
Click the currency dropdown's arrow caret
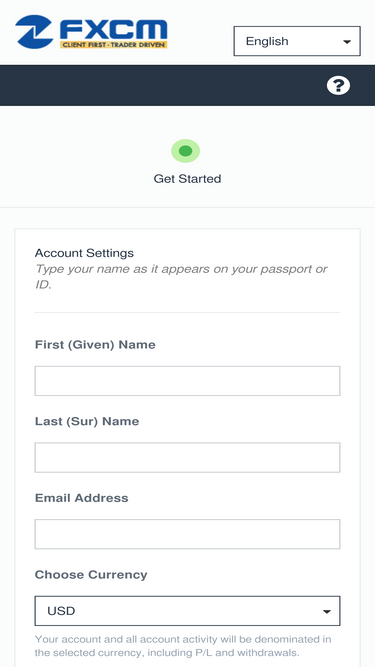[327, 612]
